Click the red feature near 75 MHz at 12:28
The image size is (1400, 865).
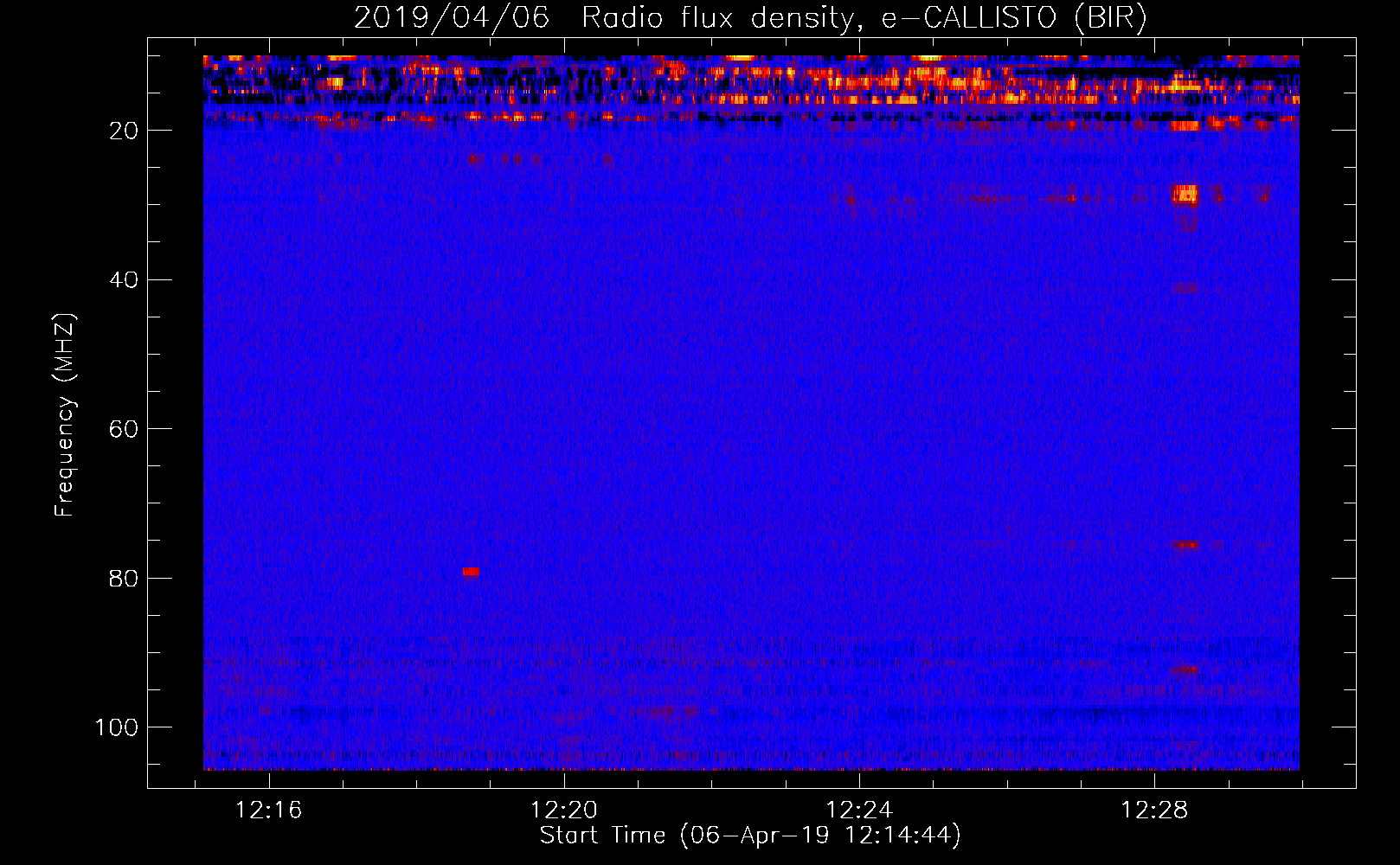click(1186, 545)
